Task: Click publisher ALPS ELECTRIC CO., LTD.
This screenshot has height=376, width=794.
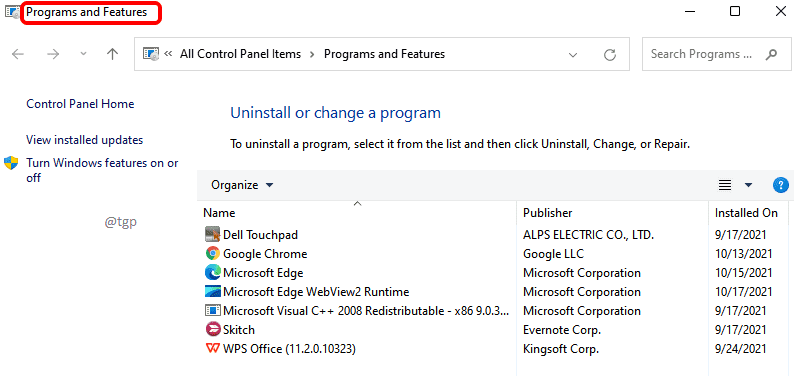Action: [589, 235]
